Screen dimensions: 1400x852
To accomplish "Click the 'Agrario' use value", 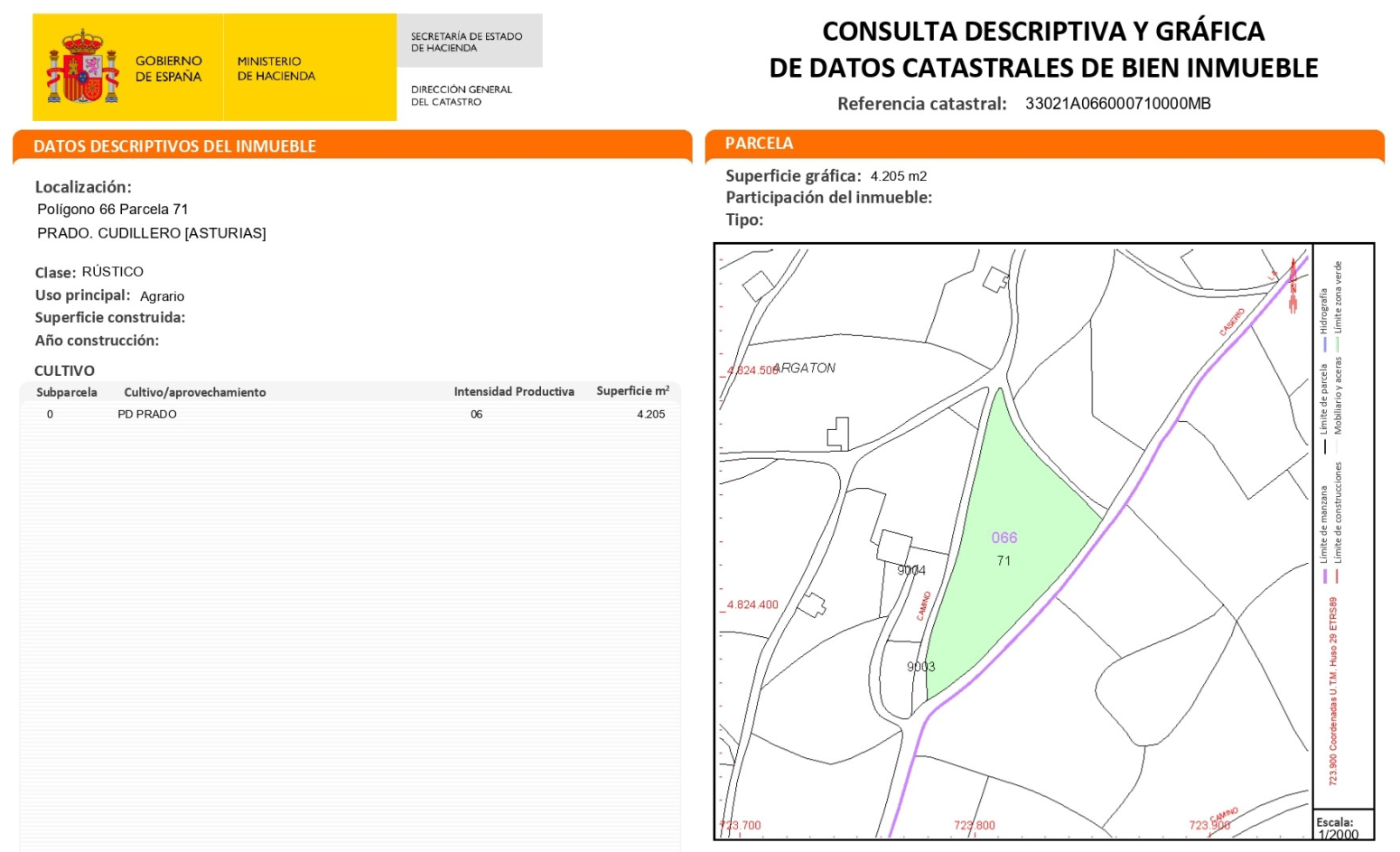I will point(163,296).
